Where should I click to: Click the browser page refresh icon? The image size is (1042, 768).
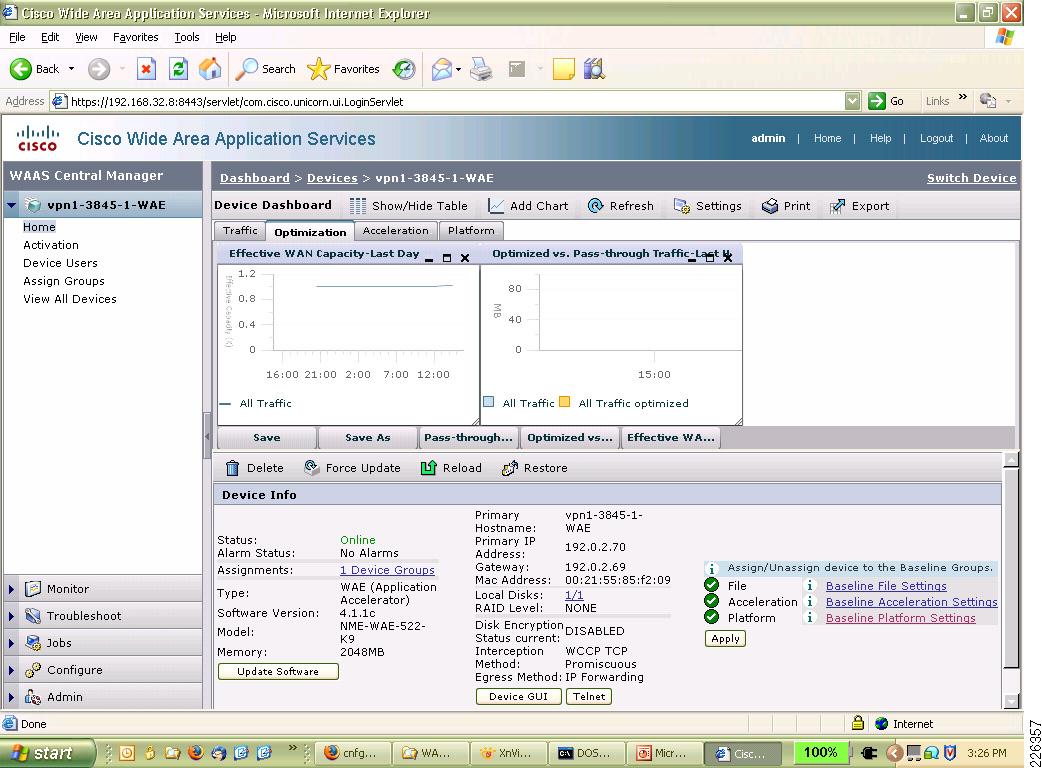(178, 69)
